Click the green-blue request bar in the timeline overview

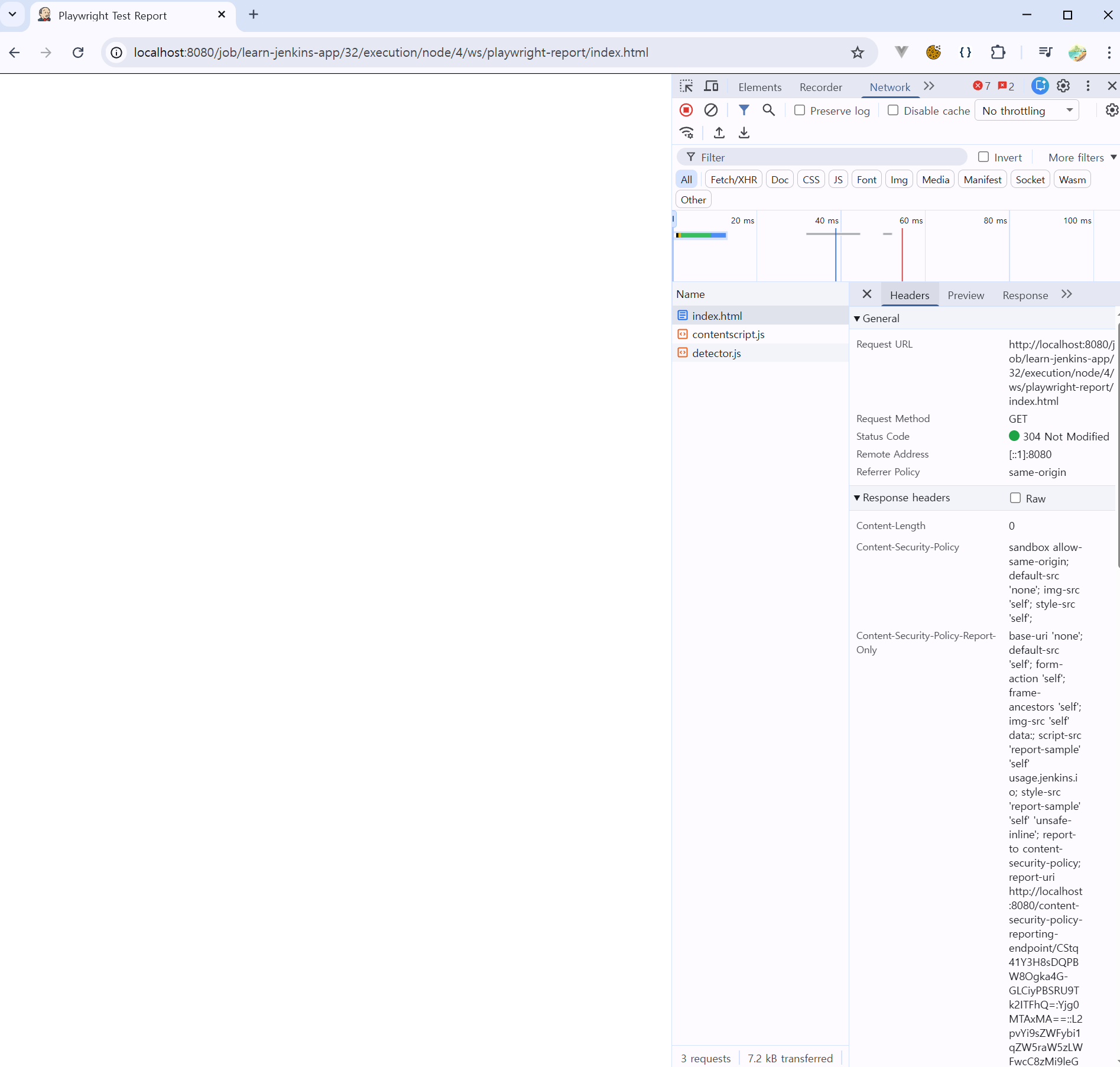tap(701, 235)
